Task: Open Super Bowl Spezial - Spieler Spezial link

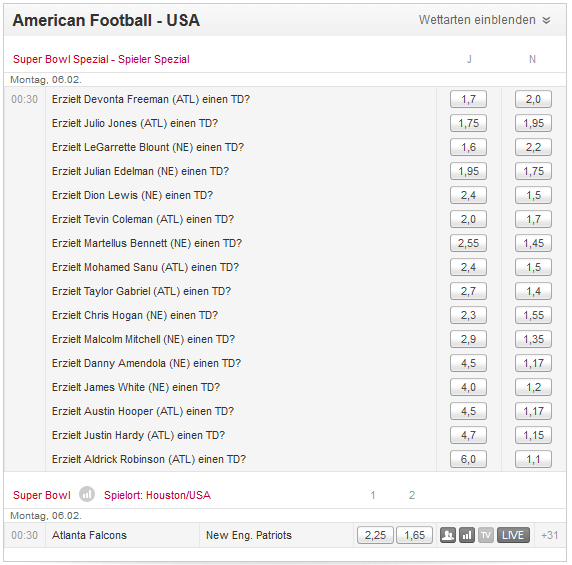Action: tap(101, 59)
